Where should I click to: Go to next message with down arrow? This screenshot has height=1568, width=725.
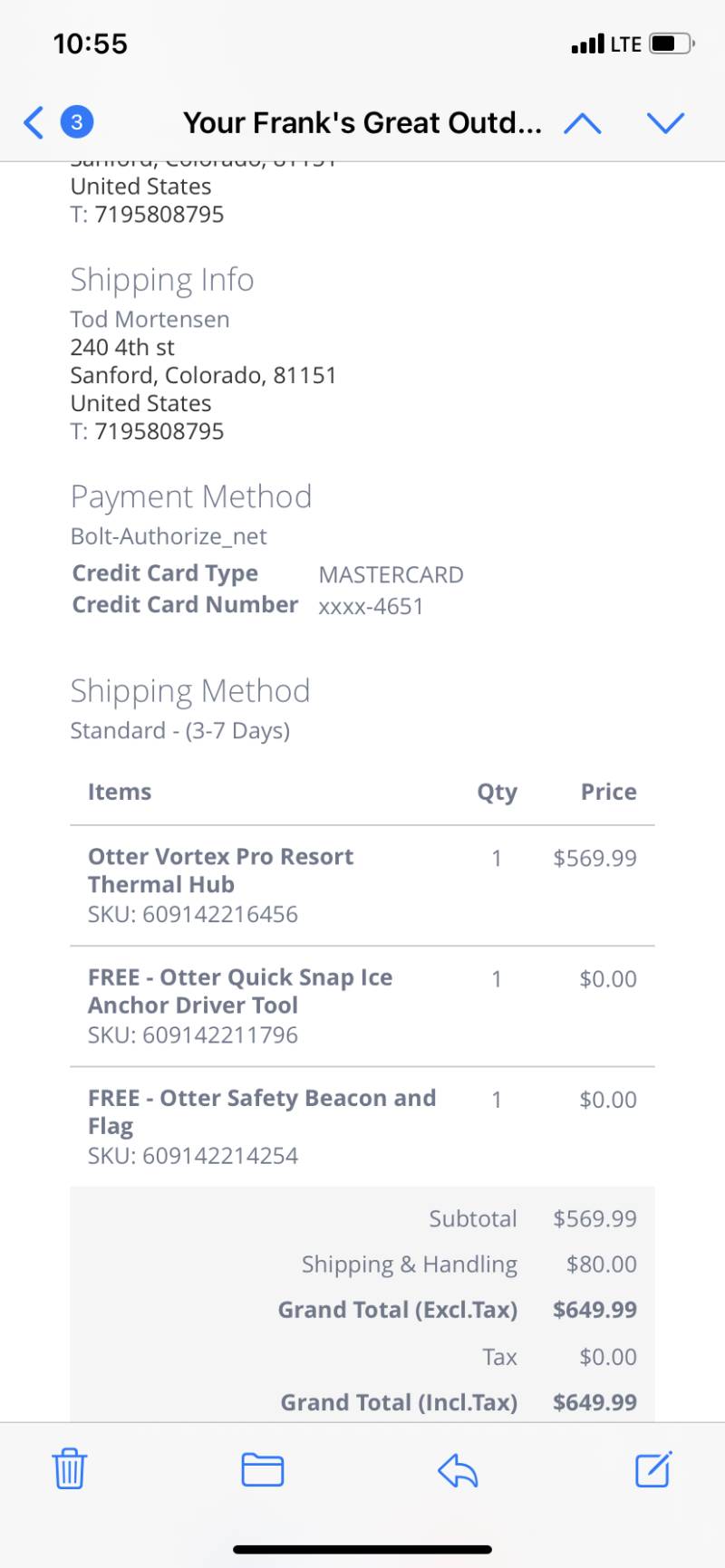666,122
